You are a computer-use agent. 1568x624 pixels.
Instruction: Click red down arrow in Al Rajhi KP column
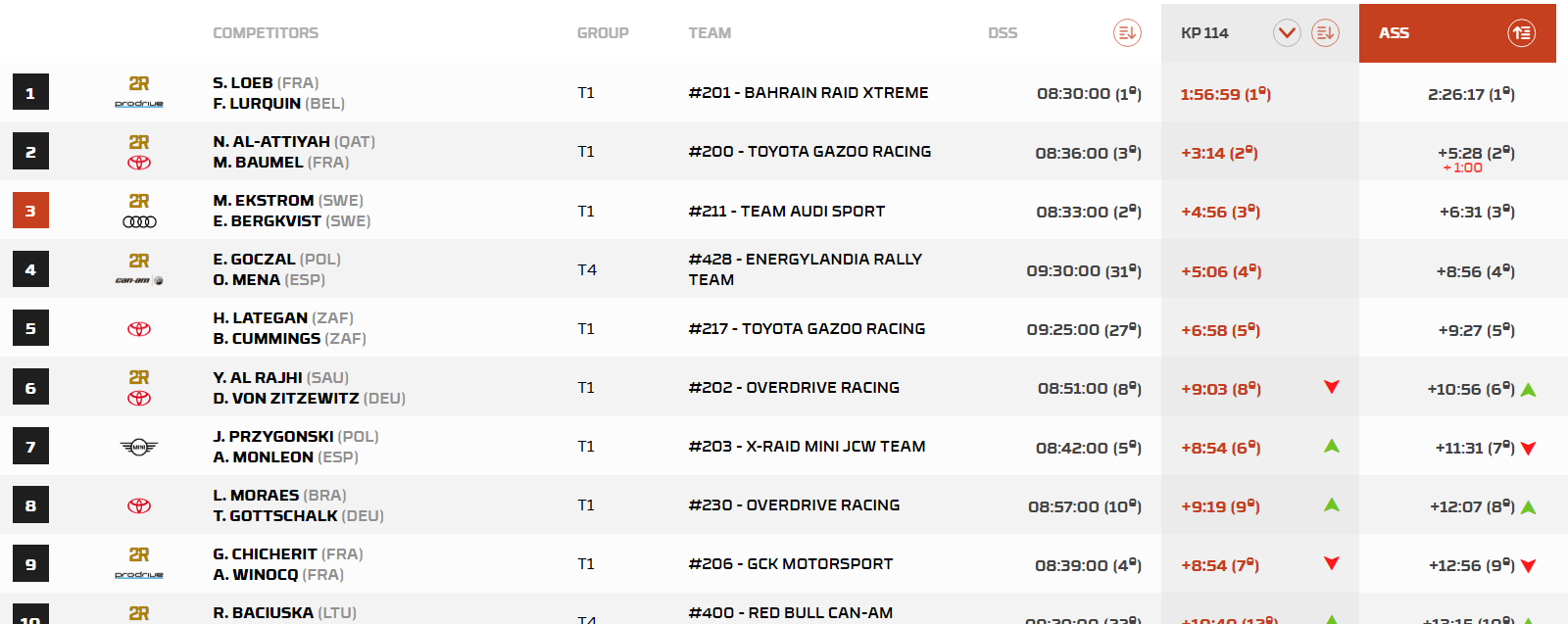click(1332, 387)
